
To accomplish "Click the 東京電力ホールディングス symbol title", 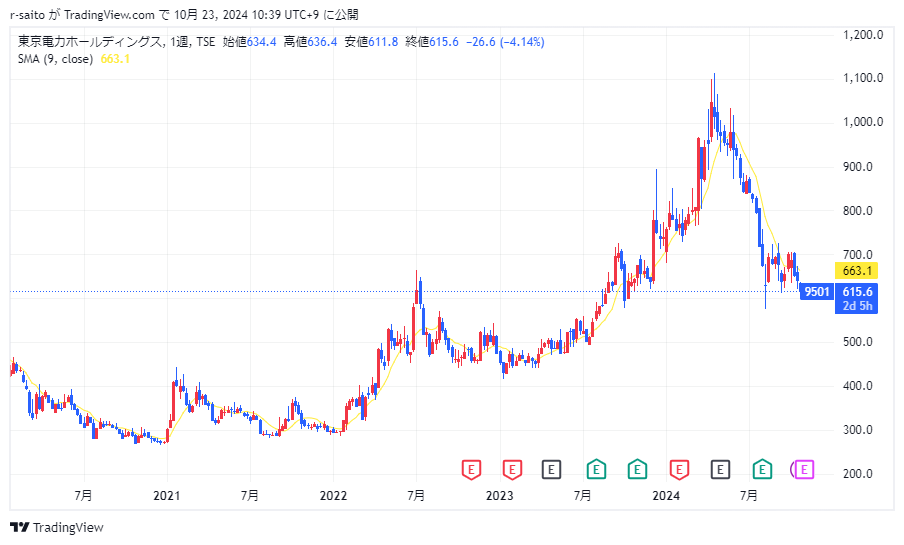I will pos(91,42).
